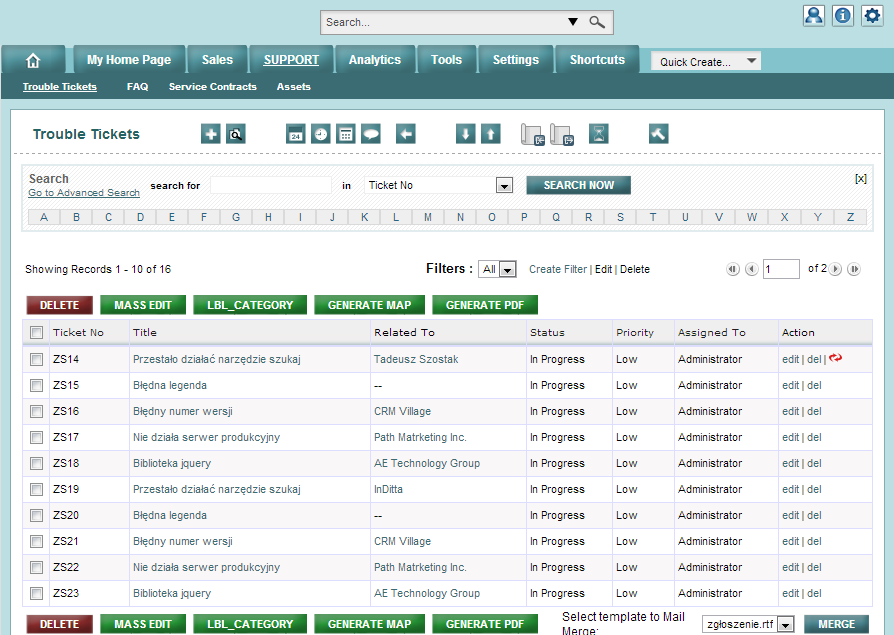The height and width of the screenshot is (635, 894).
Task: Expand the global search dropdown arrow
Action: [573, 22]
